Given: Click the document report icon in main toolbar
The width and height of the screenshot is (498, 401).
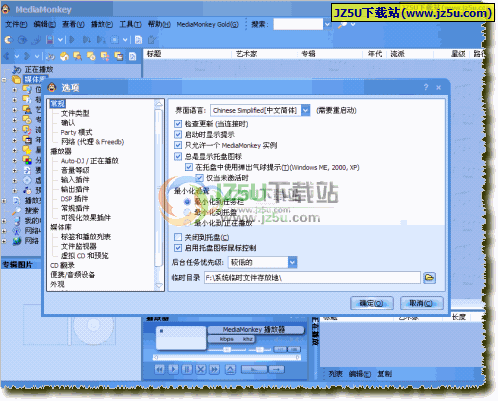Looking at the screenshot, I should (x=138, y=40).
